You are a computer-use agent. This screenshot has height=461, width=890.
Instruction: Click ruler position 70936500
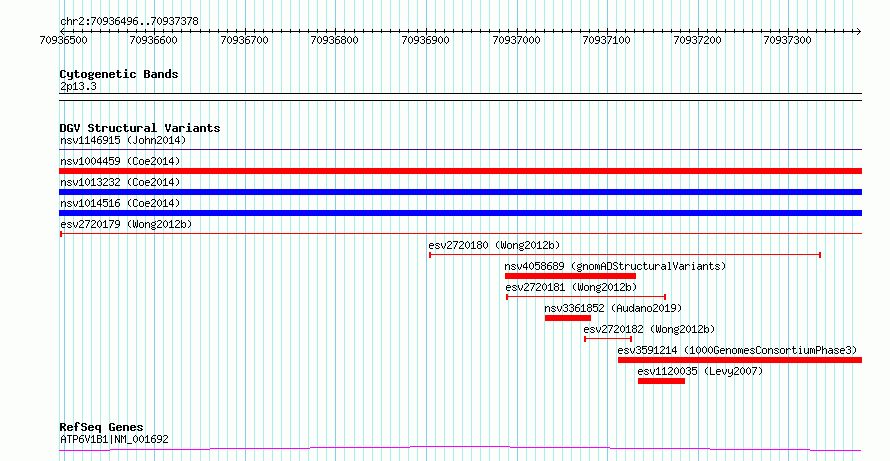coord(64,40)
